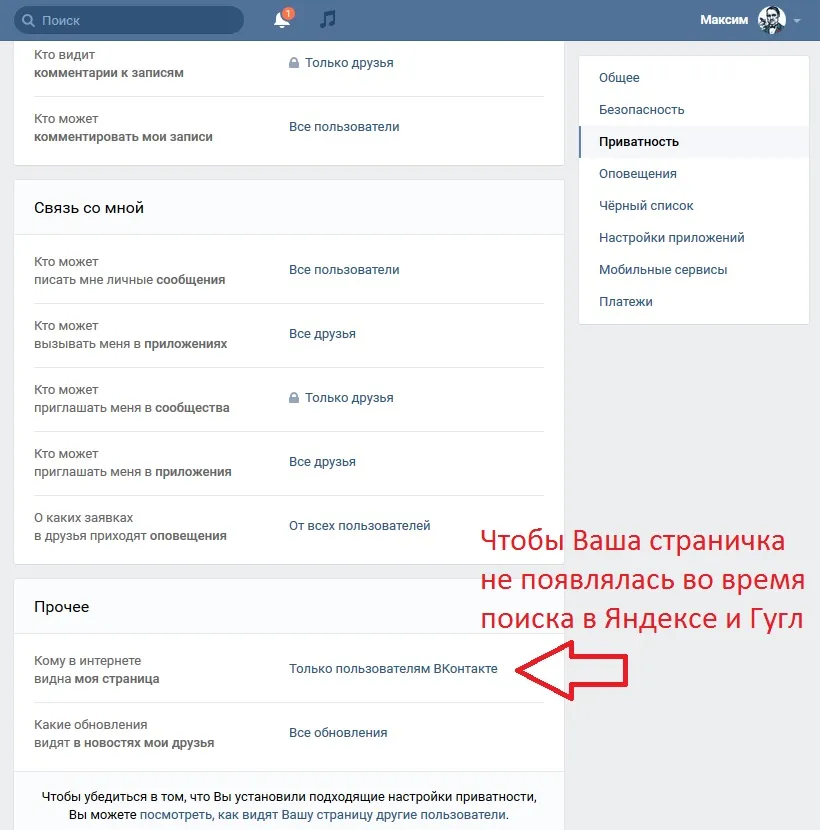Click label 'в друзья приходят оповещения'
The height and width of the screenshot is (830, 820).
[130, 536]
